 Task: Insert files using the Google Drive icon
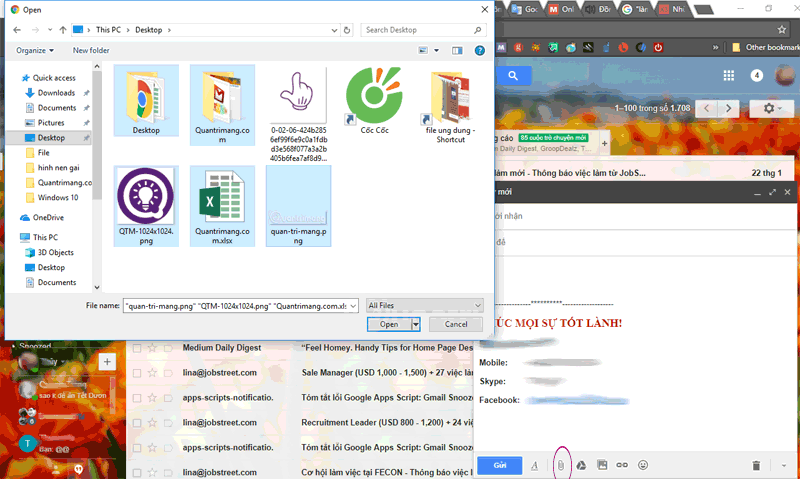point(581,465)
